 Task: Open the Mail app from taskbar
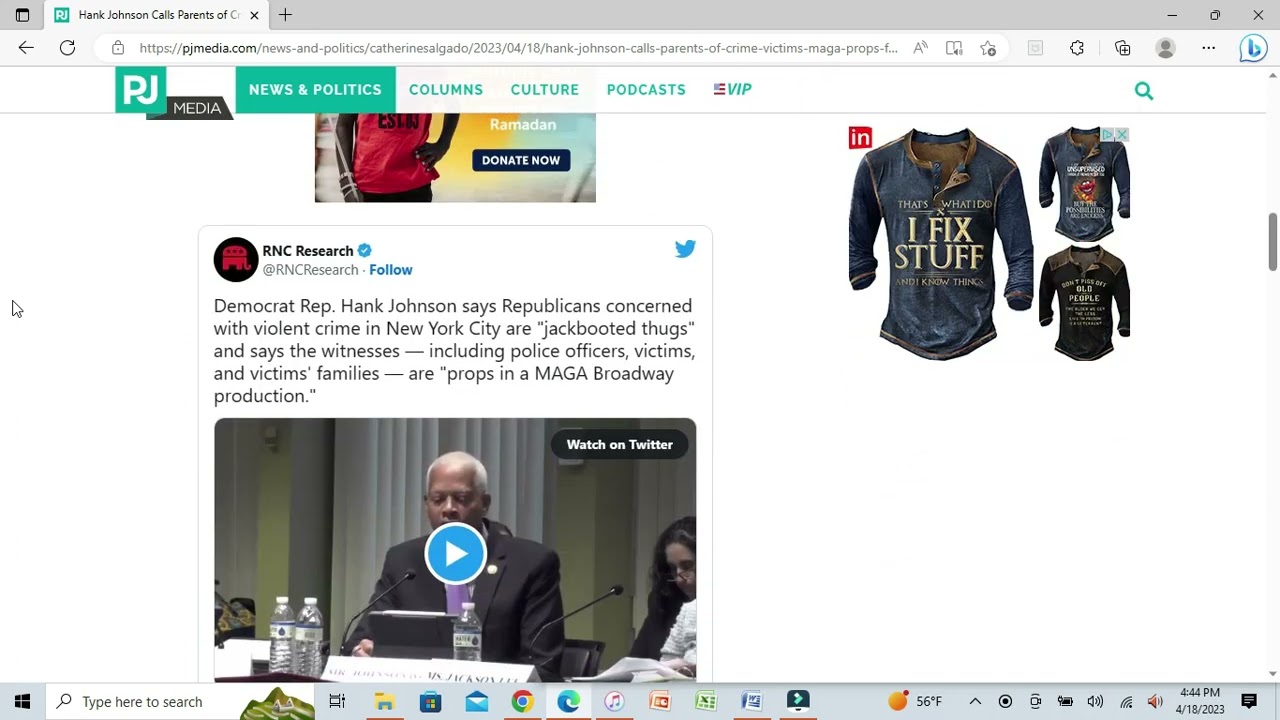click(477, 701)
